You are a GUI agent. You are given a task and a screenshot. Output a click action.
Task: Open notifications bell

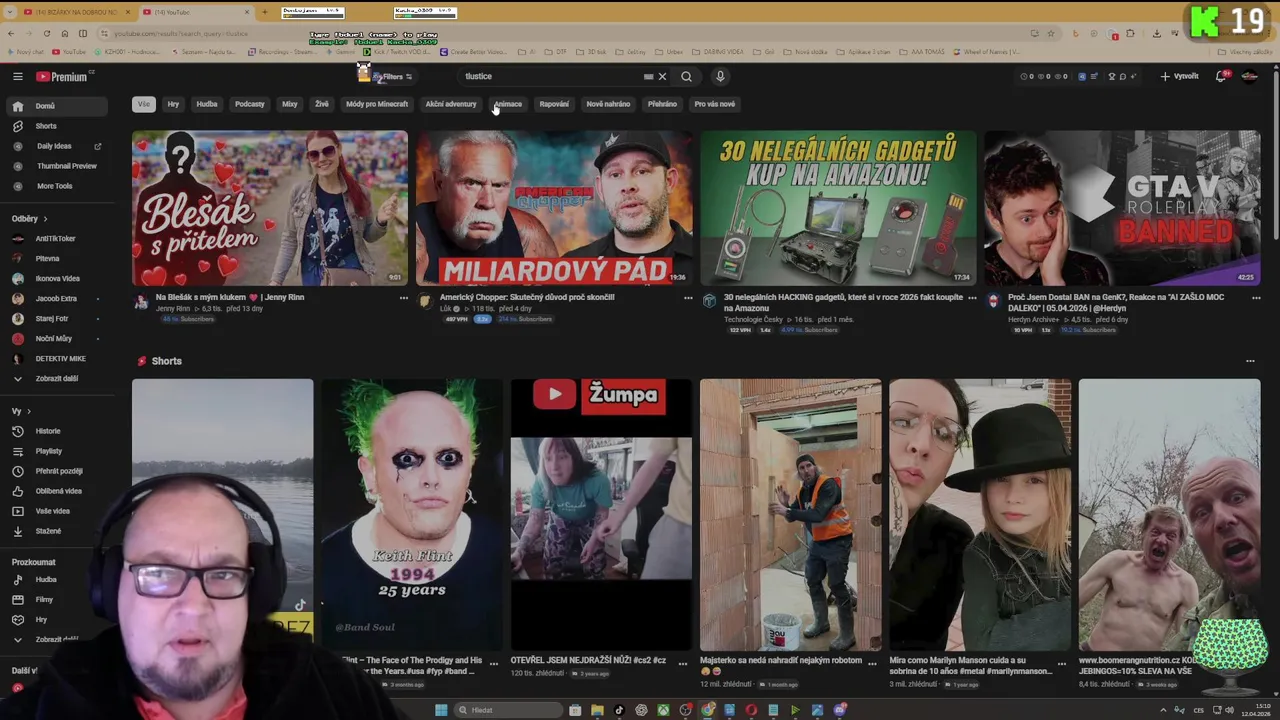point(1221,76)
